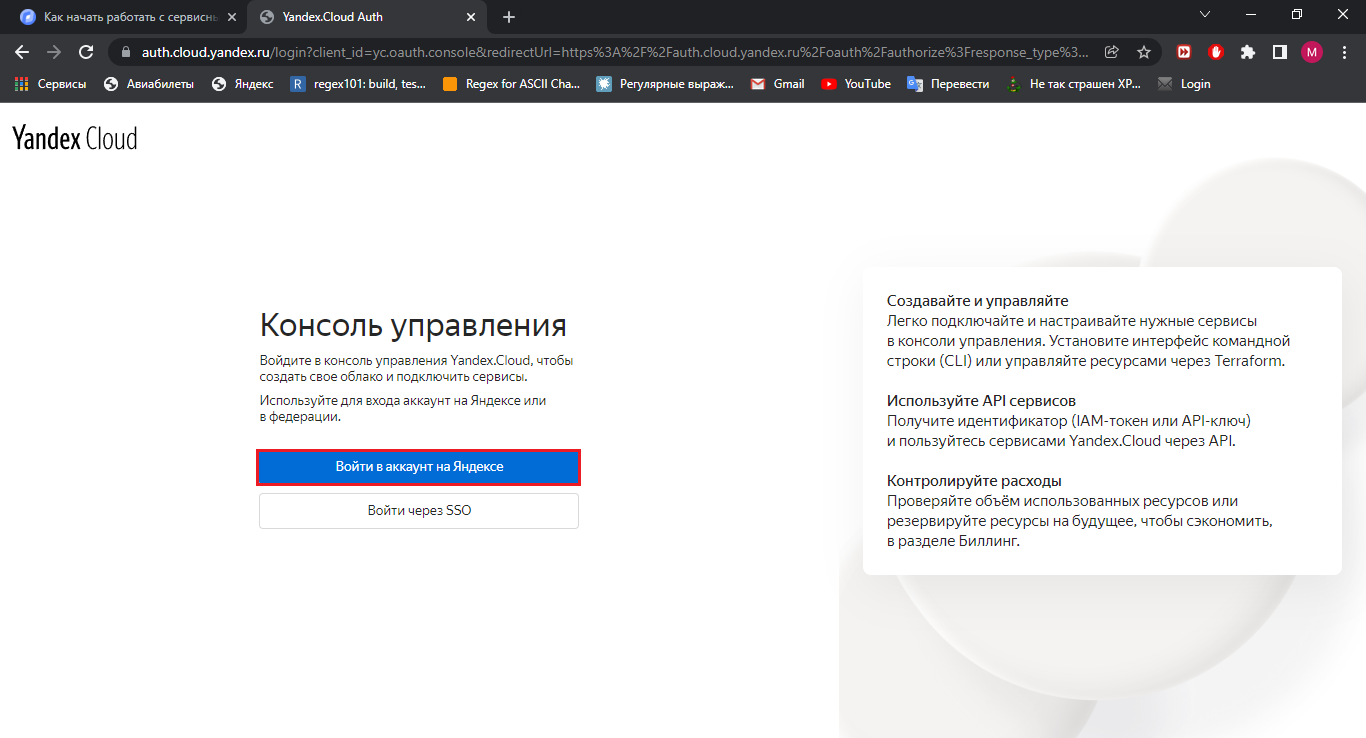Screen dimensions: 1366x738
Task: Open the Перевести bookmark
Action: [948, 84]
